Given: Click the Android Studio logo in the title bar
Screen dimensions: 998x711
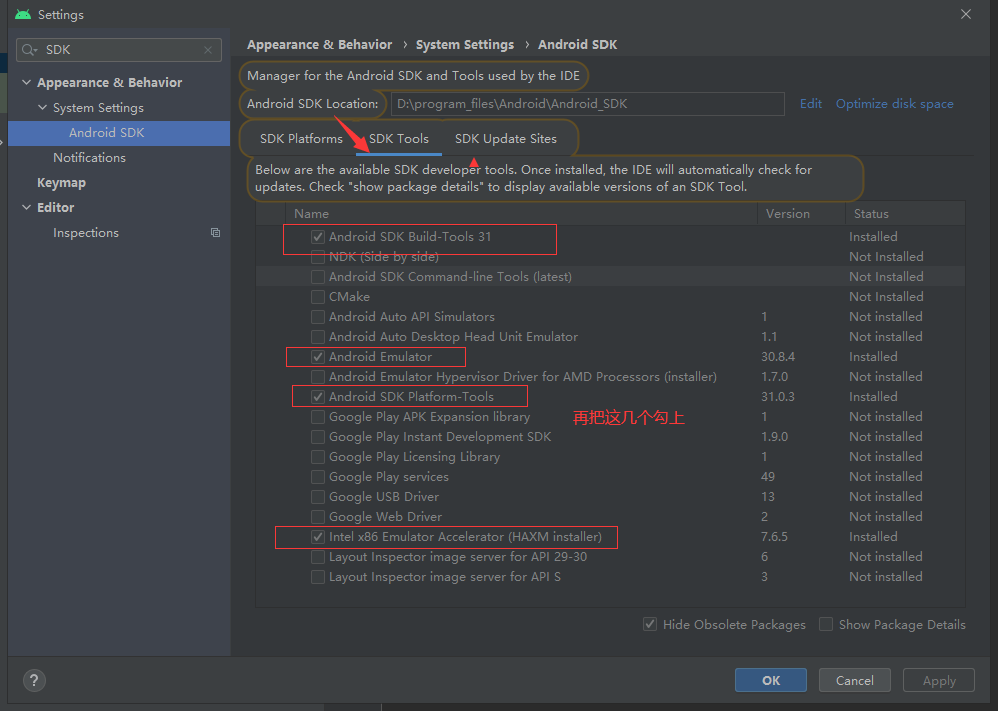Looking at the screenshot, I should pos(23,14).
